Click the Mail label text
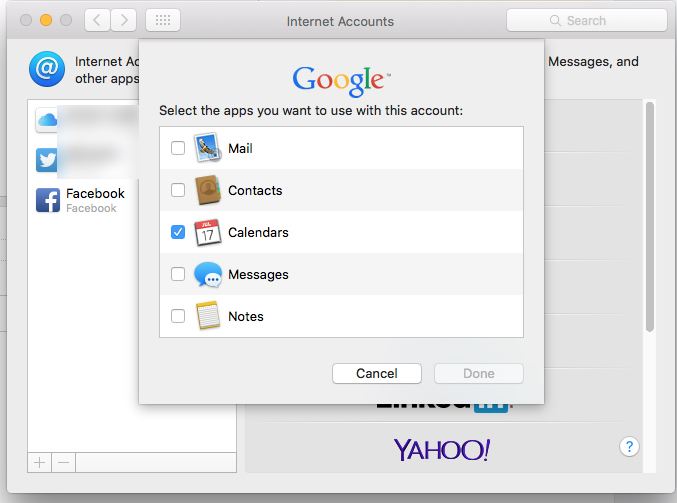677x503 pixels. [x=240, y=149]
